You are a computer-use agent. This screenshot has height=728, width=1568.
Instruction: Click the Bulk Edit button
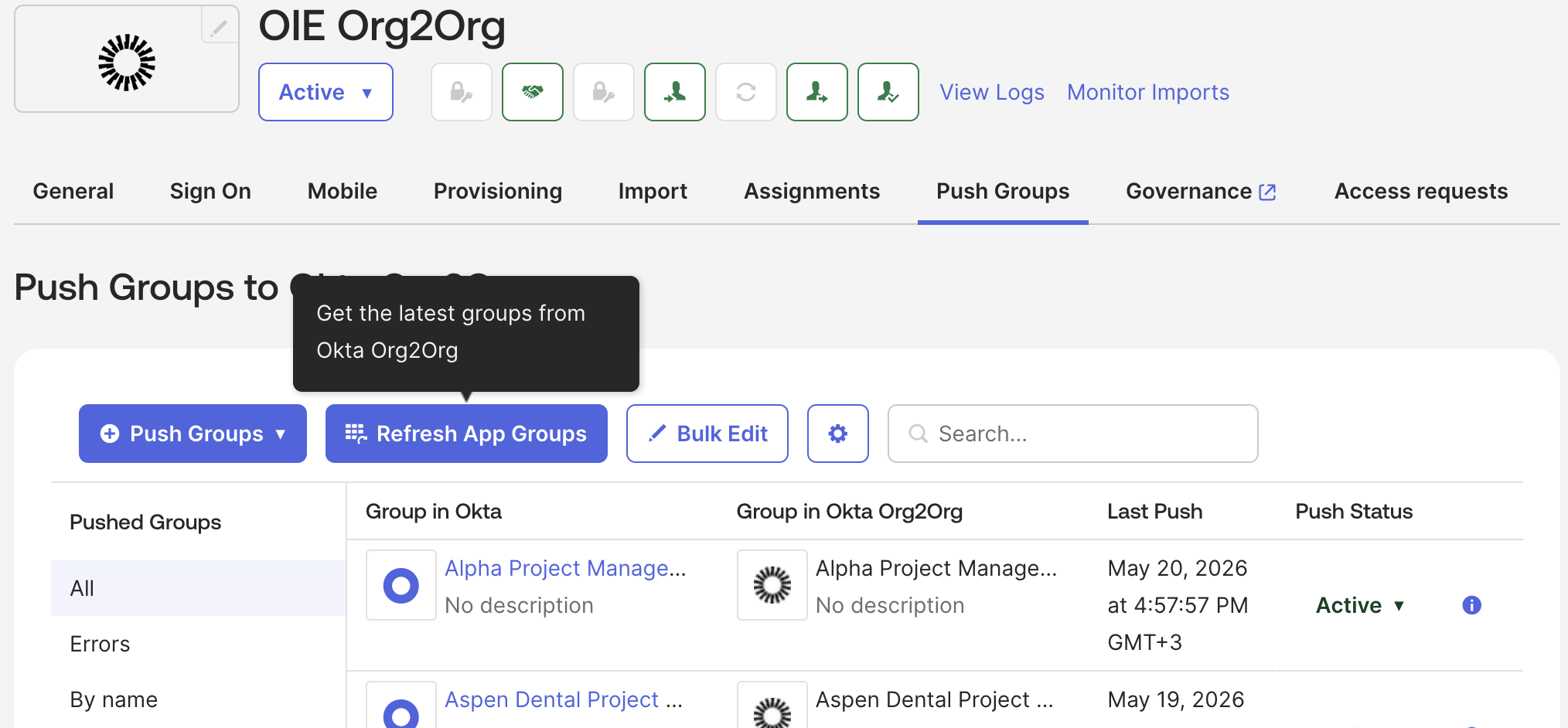(x=707, y=434)
